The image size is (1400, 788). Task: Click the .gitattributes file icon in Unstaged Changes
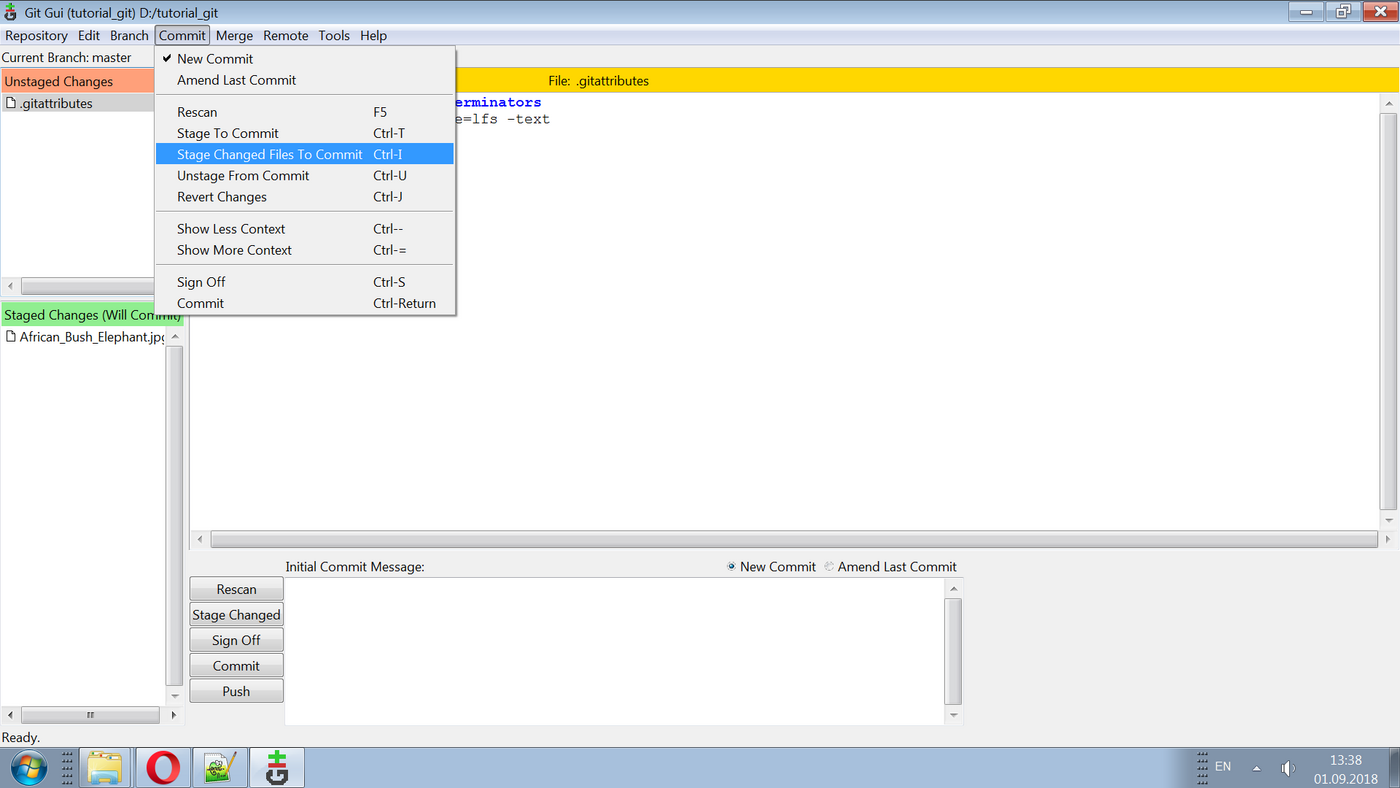coord(11,103)
